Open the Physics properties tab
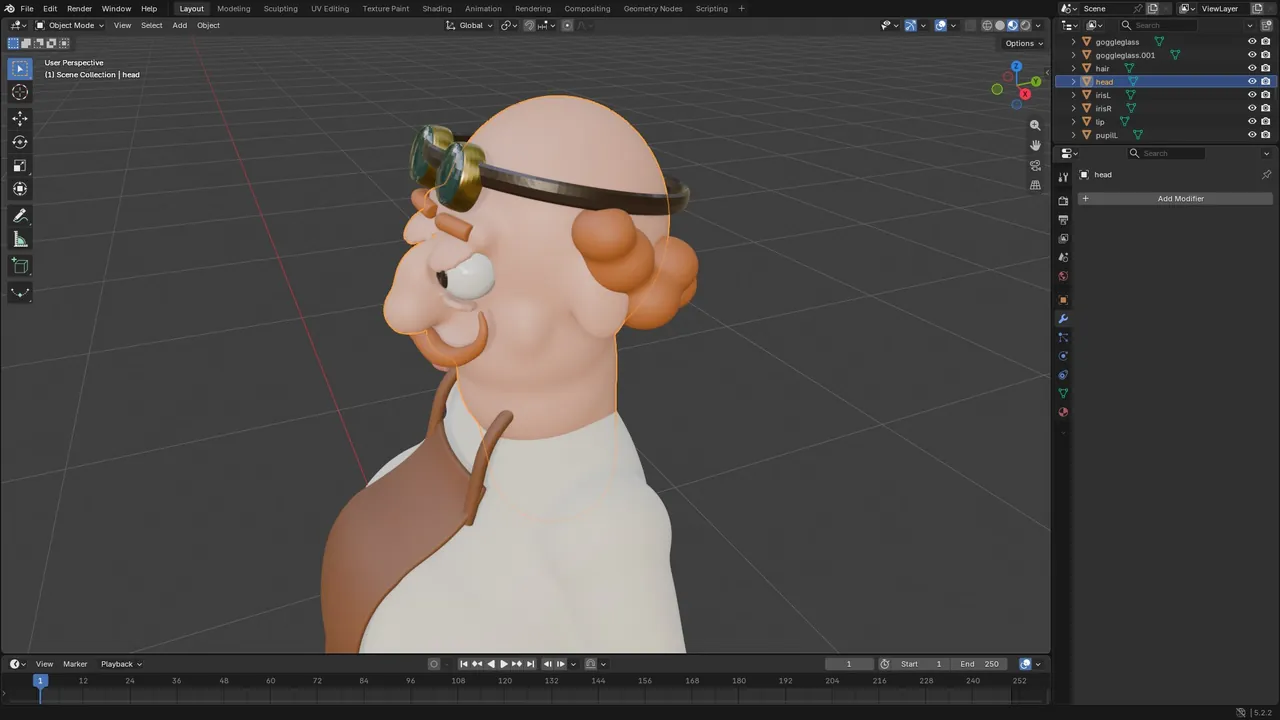This screenshot has width=1280, height=720. coord(1063,356)
